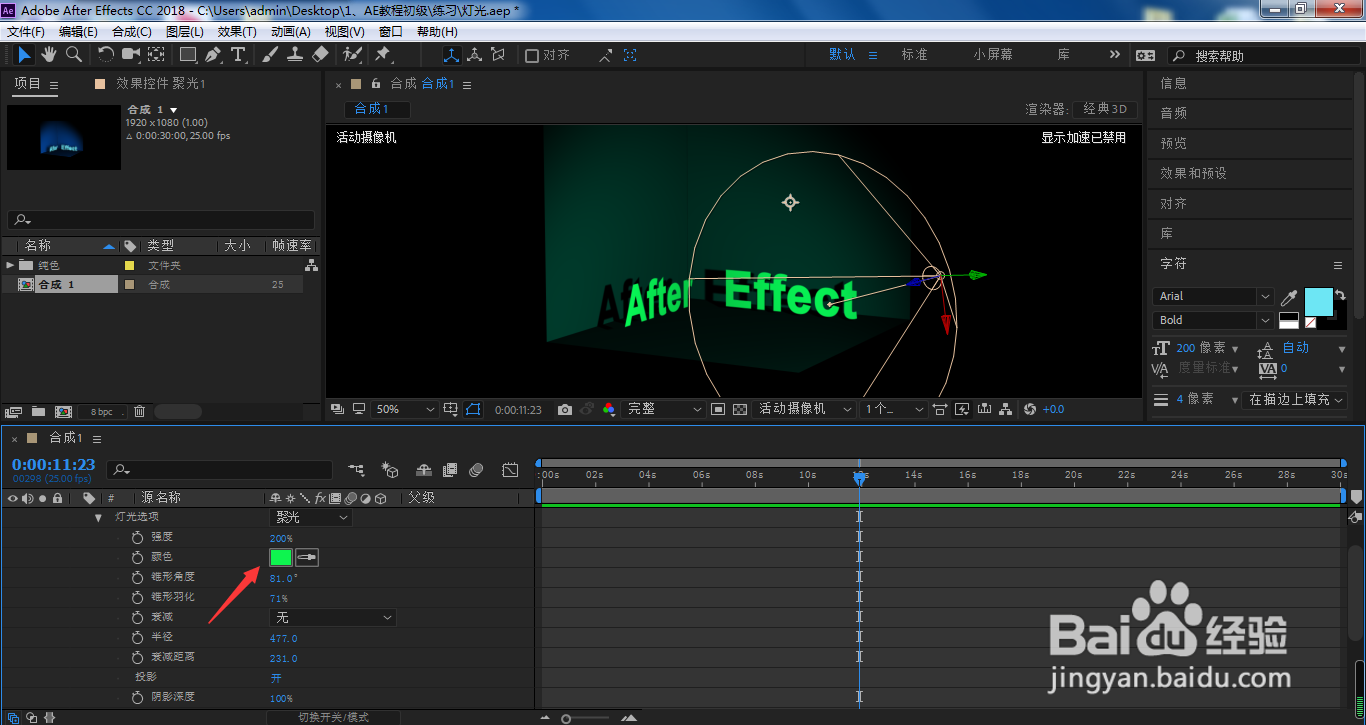1366x725 pixels.
Task: Open the 活动摄像机 3D view dropdown
Action: point(804,409)
